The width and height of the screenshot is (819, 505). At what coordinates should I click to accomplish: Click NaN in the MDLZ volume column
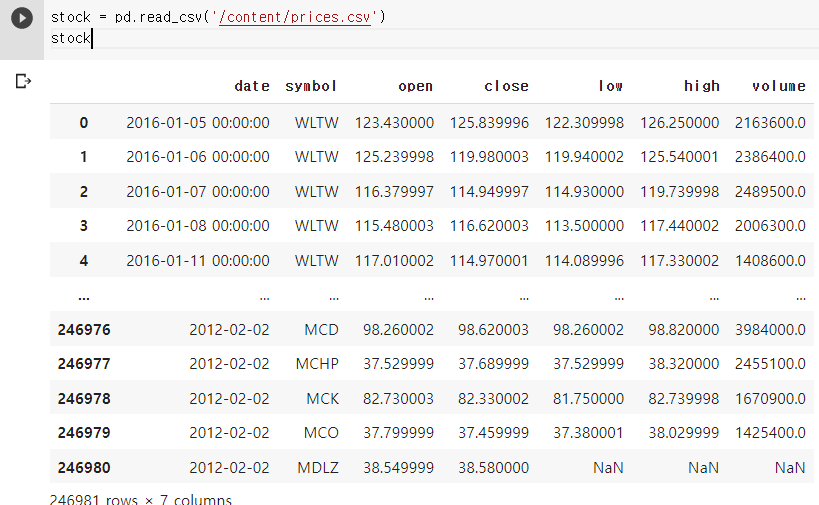click(790, 467)
